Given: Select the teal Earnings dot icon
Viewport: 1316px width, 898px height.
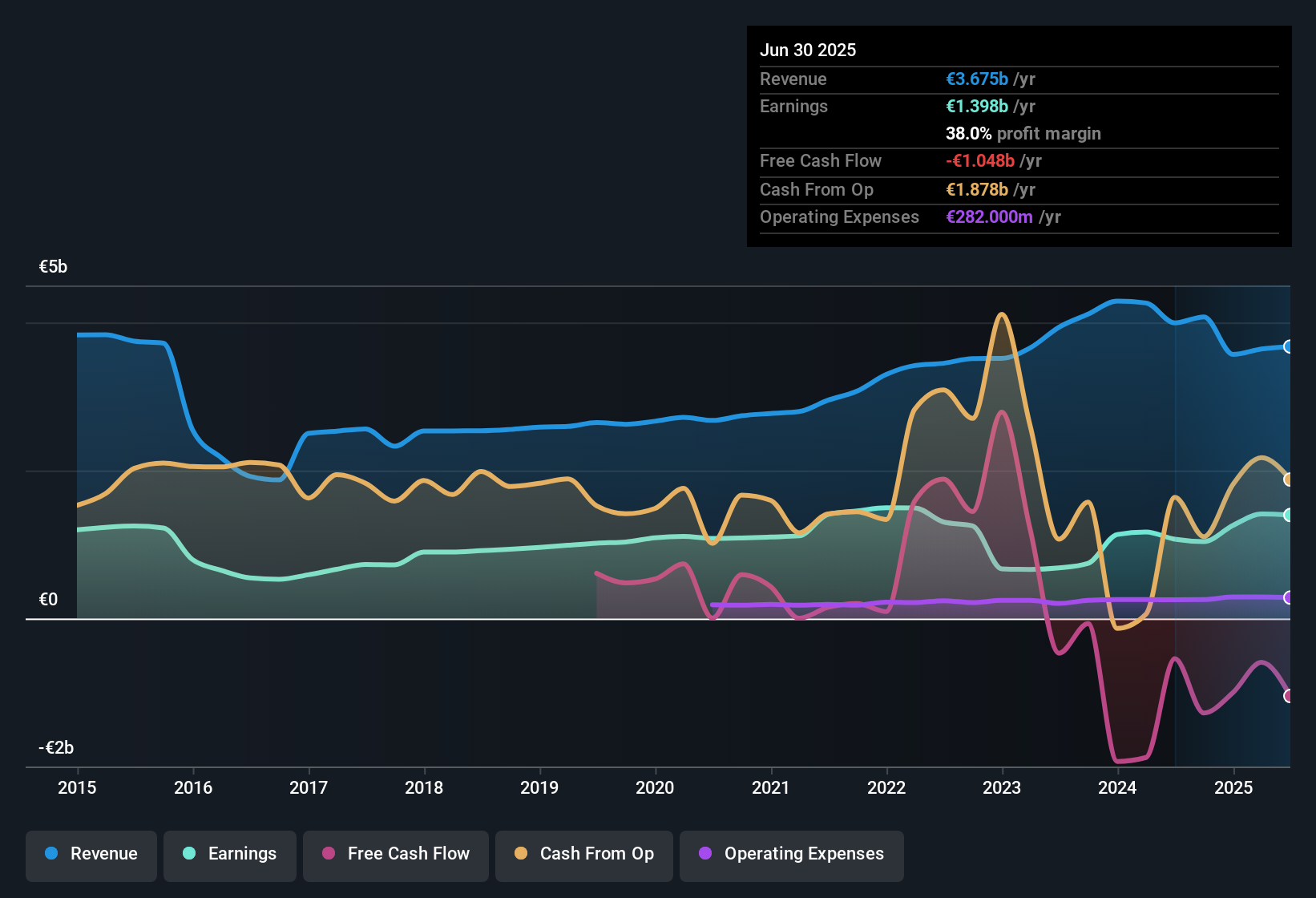Looking at the screenshot, I should click(189, 854).
